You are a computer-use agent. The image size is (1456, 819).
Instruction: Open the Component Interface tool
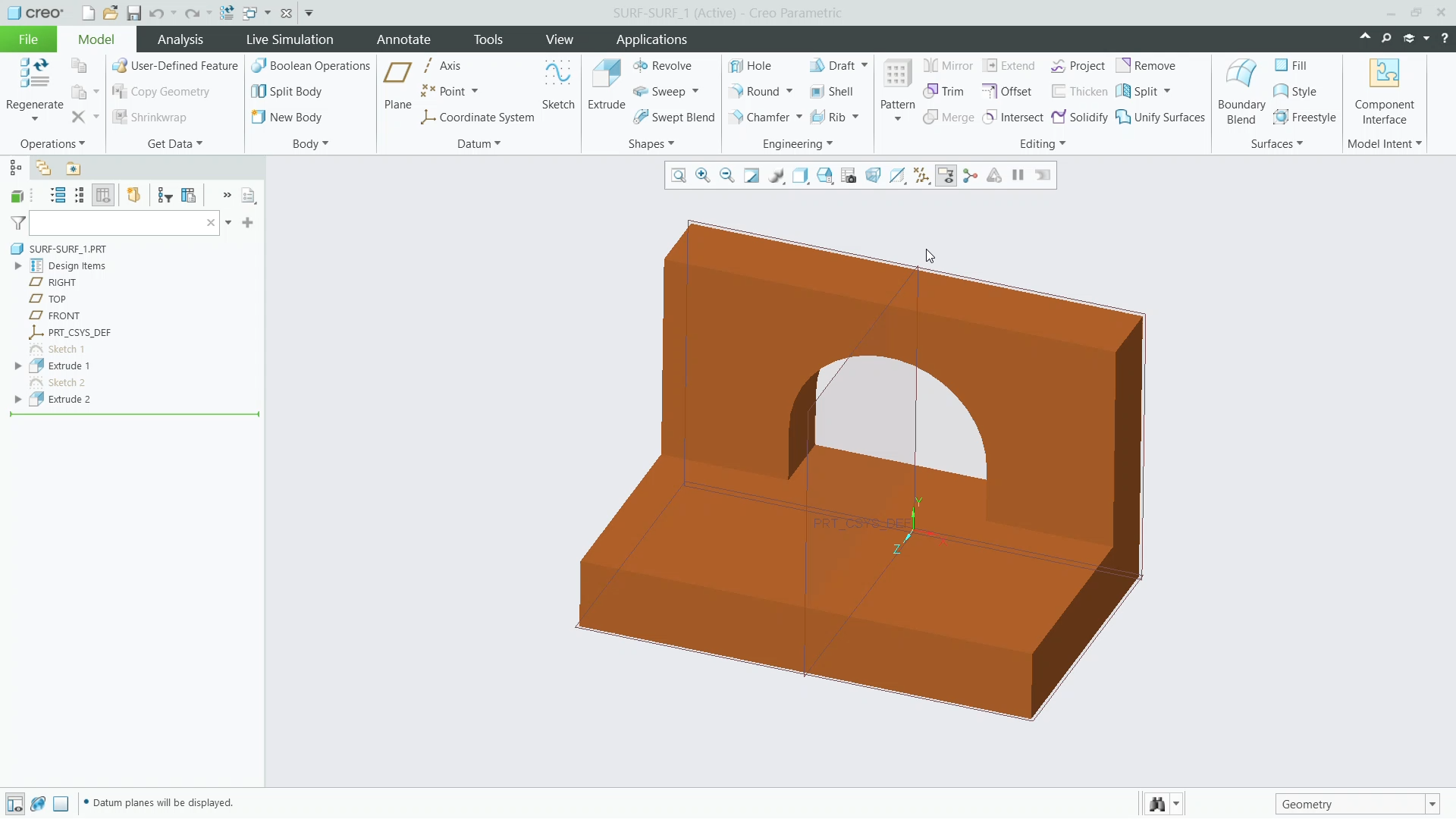click(1384, 91)
